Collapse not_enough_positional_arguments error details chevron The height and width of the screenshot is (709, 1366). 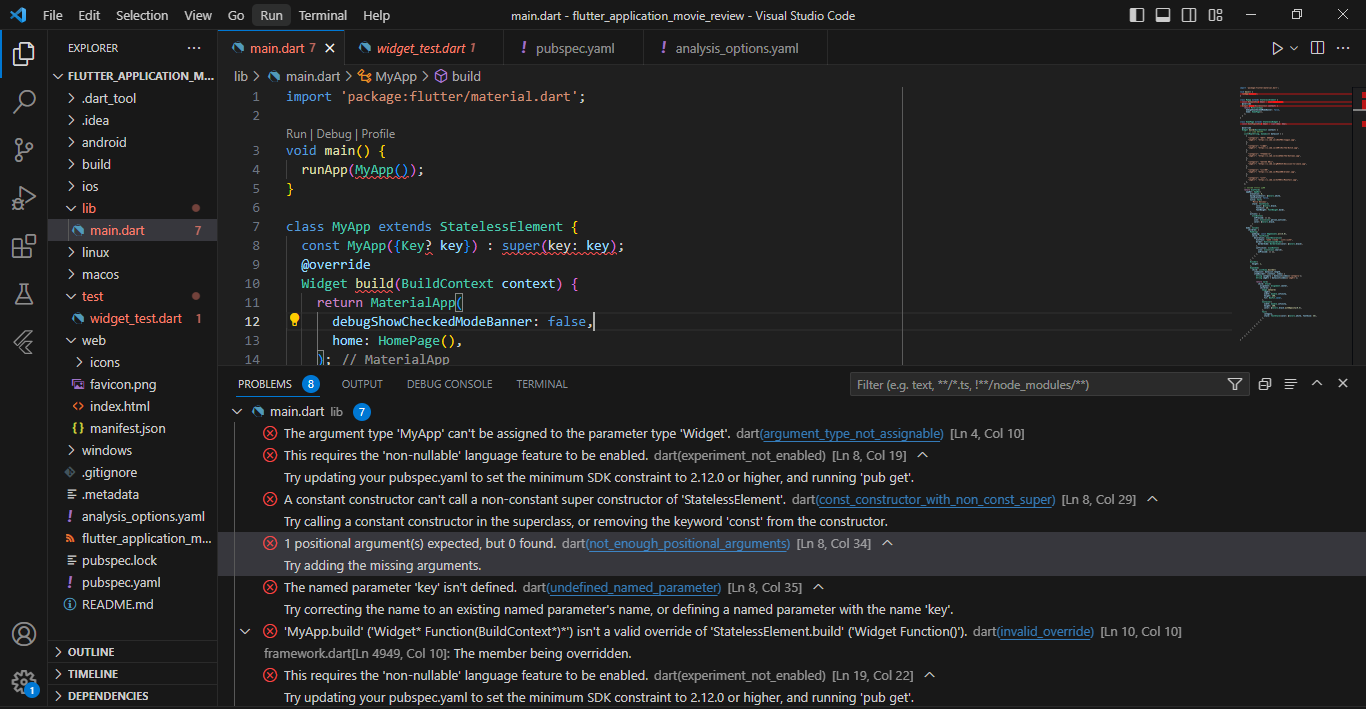pyautogui.click(x=887, y=543)
